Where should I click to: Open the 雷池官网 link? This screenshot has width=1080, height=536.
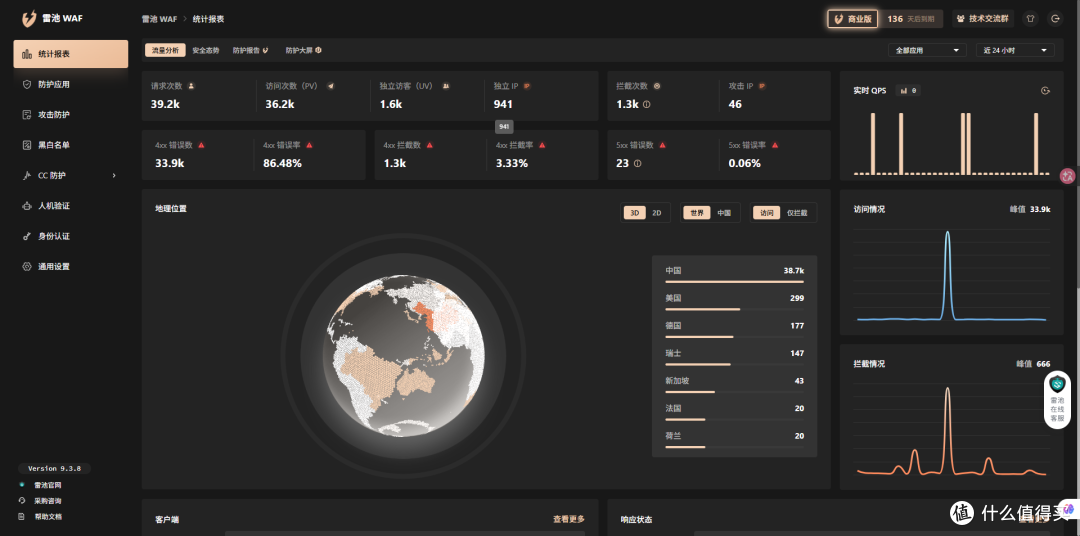coord(48,485)
